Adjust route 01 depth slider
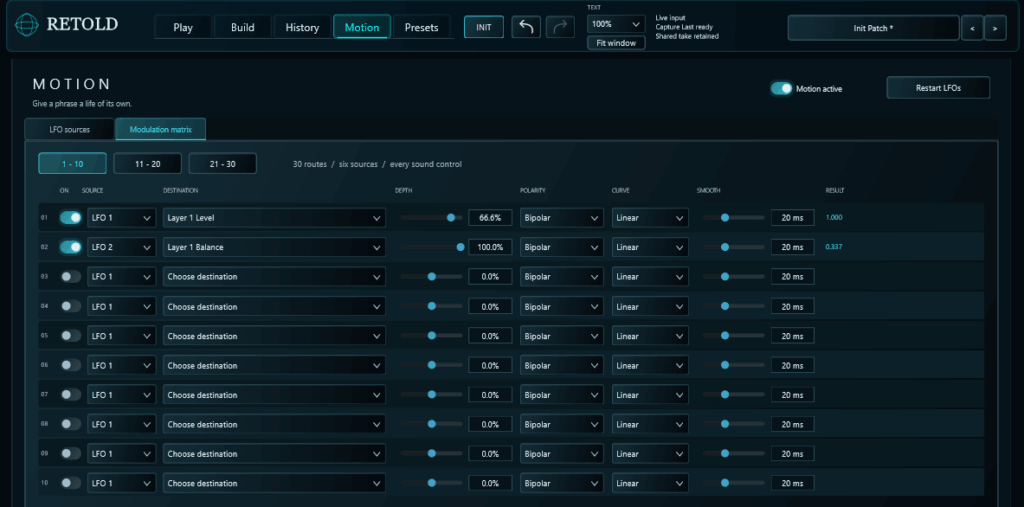Viewport: 1024px width, 507px height. pyautogui.click(x=432, y=218)
